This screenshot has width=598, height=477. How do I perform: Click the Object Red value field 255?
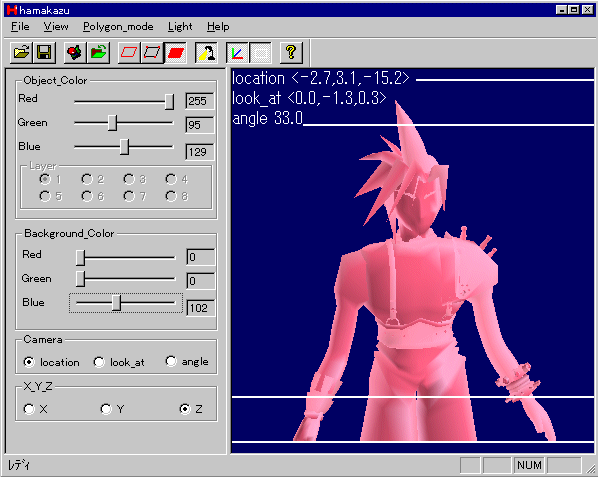coord(199,101)
